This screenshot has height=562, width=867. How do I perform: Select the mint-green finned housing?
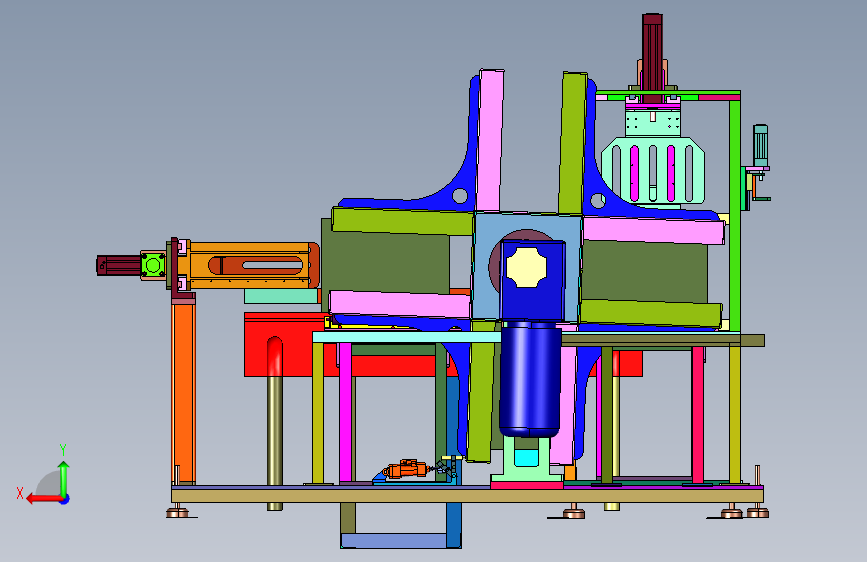click(x=652, y=171)
